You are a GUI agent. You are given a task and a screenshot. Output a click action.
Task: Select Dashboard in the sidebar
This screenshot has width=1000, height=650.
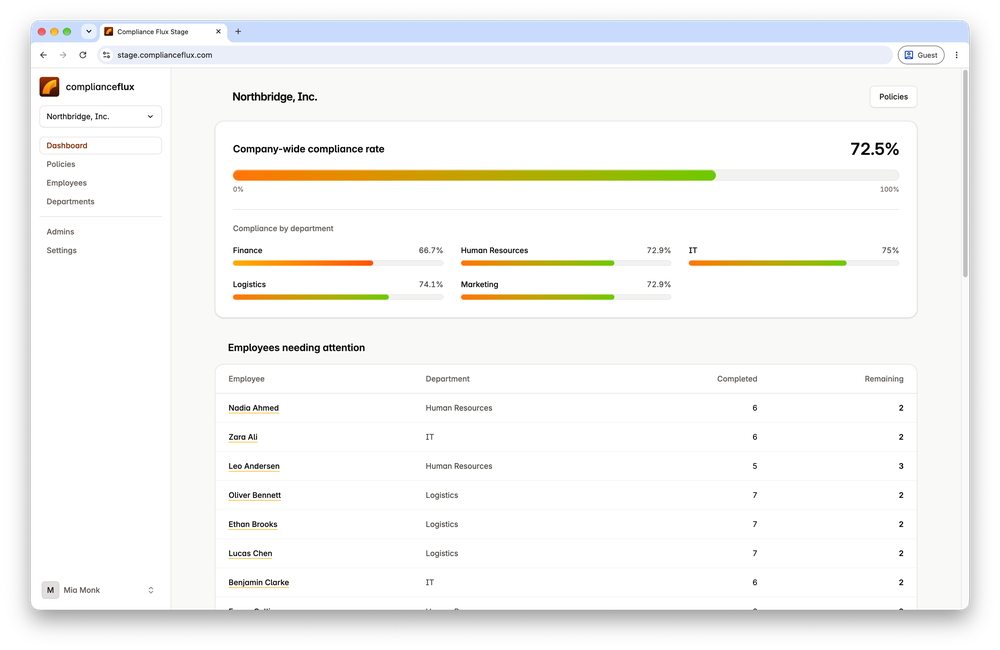100,145
